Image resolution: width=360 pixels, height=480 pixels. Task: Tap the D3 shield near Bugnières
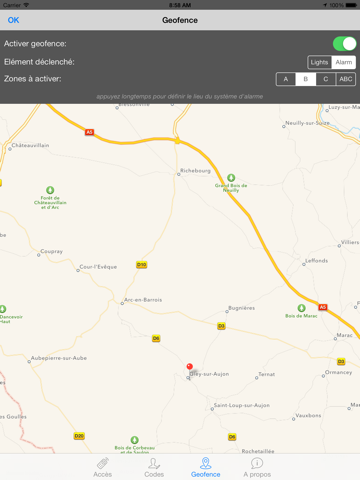tap(221, 326)
